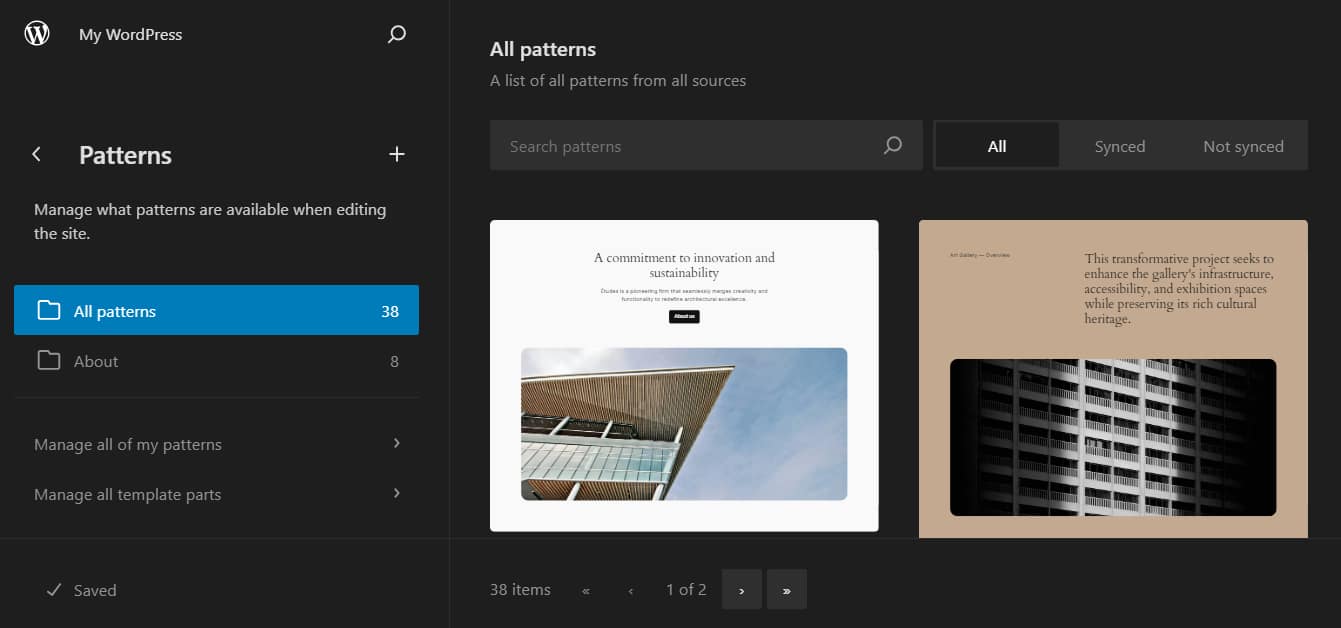Select the All patterns category
The height and width of the screenshot is (628, 1341).
(216, 310)
